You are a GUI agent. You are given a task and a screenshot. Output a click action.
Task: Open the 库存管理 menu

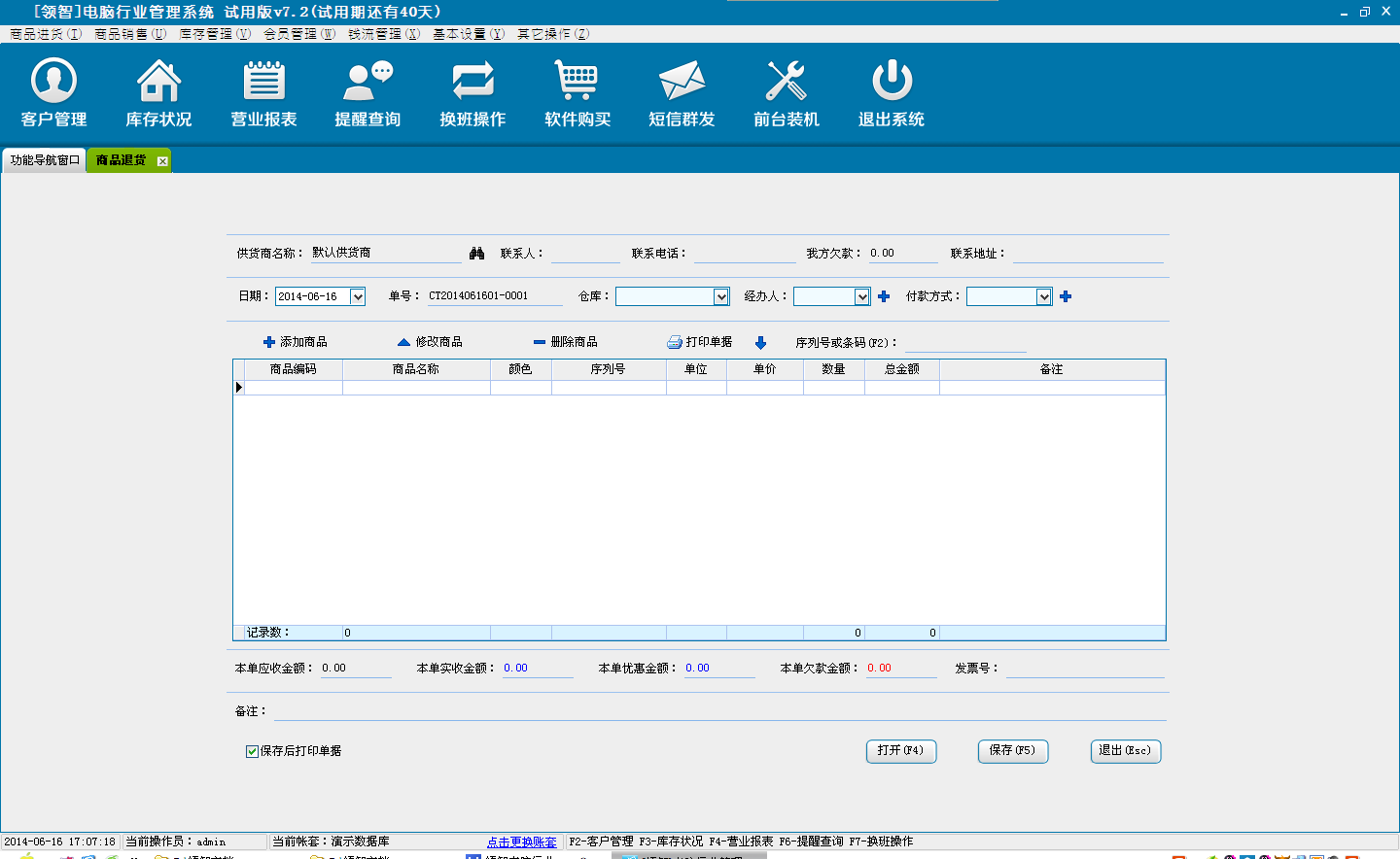point(214,34)
